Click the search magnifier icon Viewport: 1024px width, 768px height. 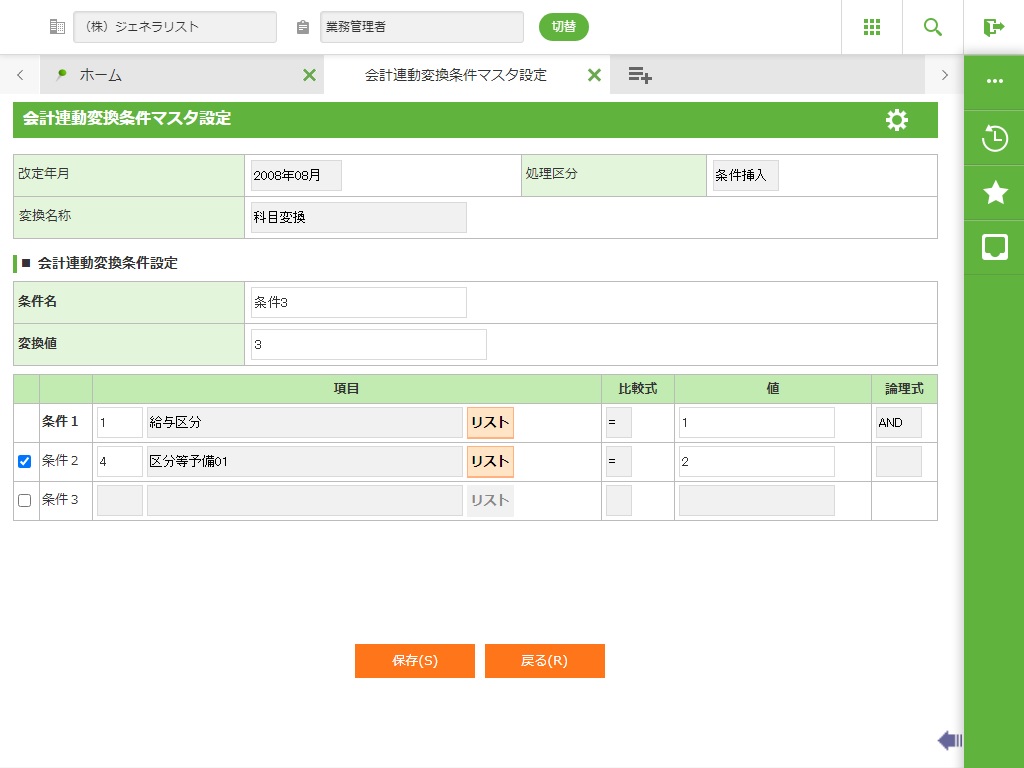point(933,27)
